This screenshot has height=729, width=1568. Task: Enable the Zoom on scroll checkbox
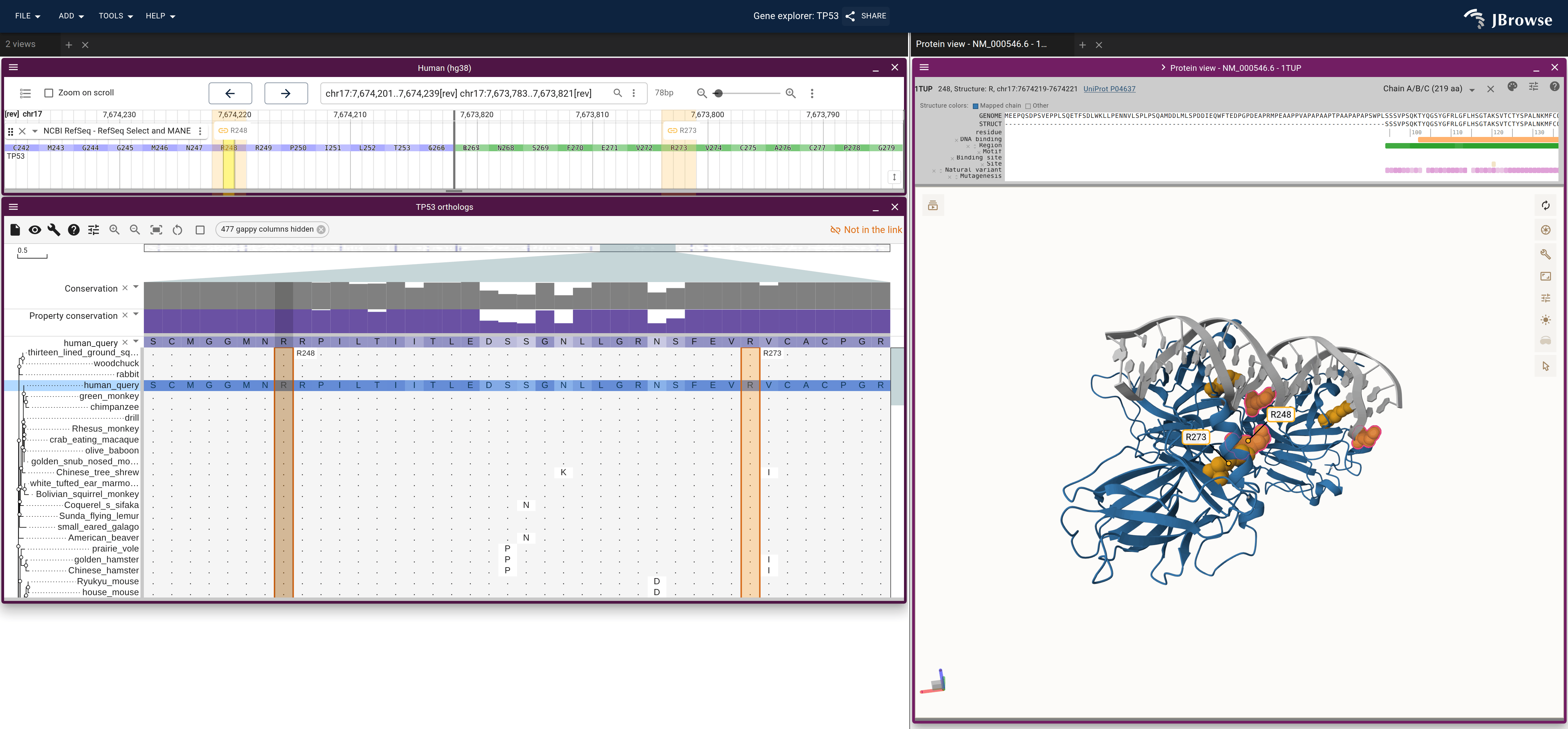(x=49, y=93)
